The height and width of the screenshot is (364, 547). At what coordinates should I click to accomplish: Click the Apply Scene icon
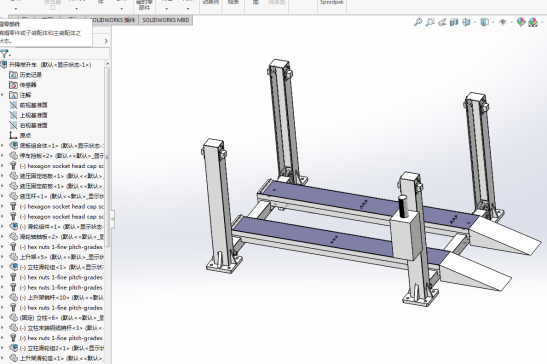533,22
